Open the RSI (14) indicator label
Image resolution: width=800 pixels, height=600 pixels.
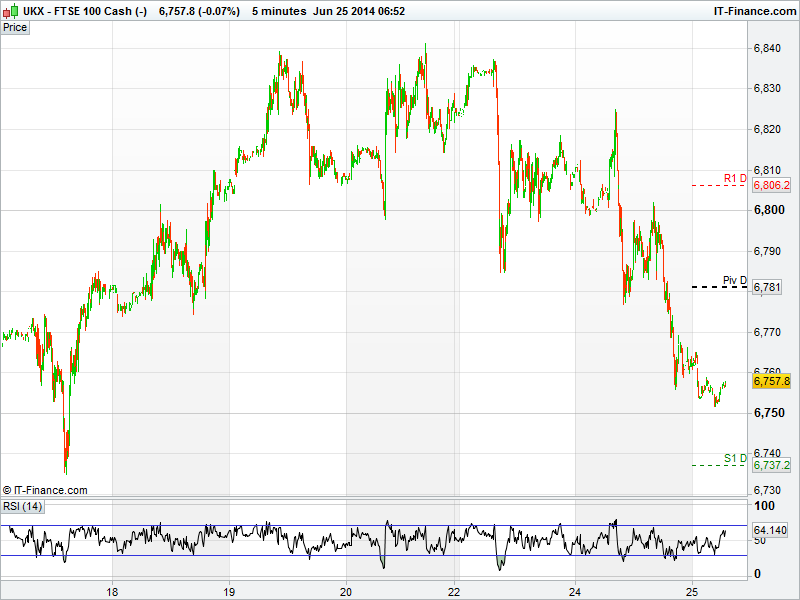pos(22,506)
